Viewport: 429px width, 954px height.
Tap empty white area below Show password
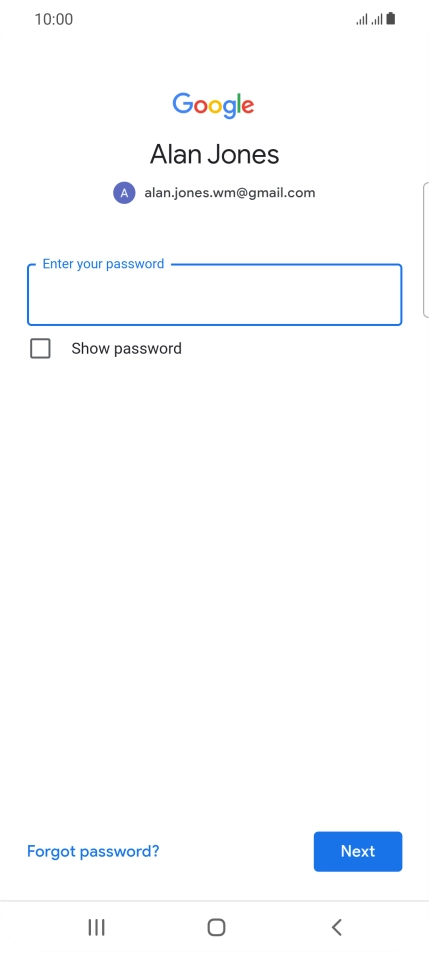click(214, 578)
